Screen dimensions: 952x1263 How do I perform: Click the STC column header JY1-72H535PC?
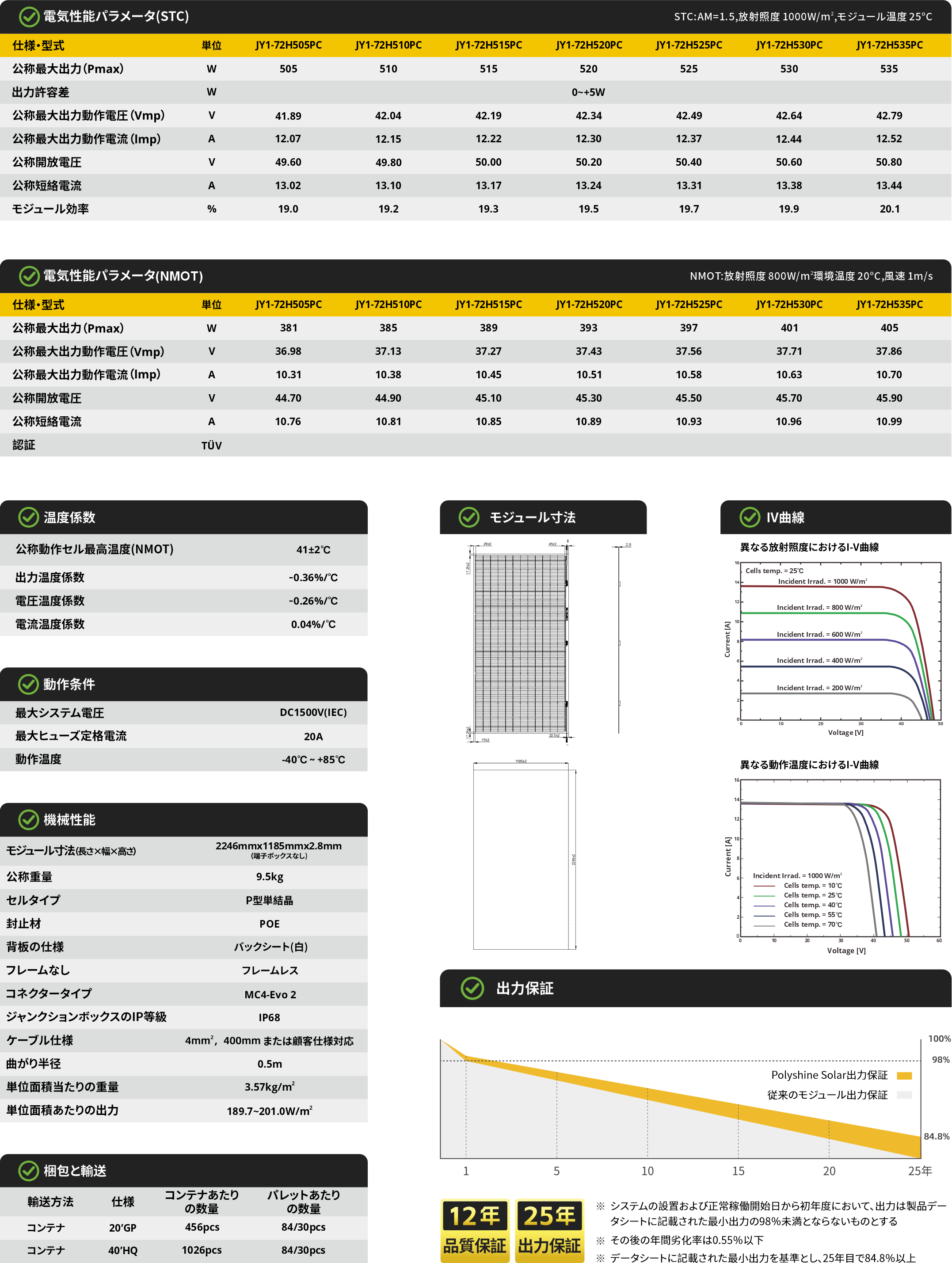pyautogui.click(x=889, y=45)
